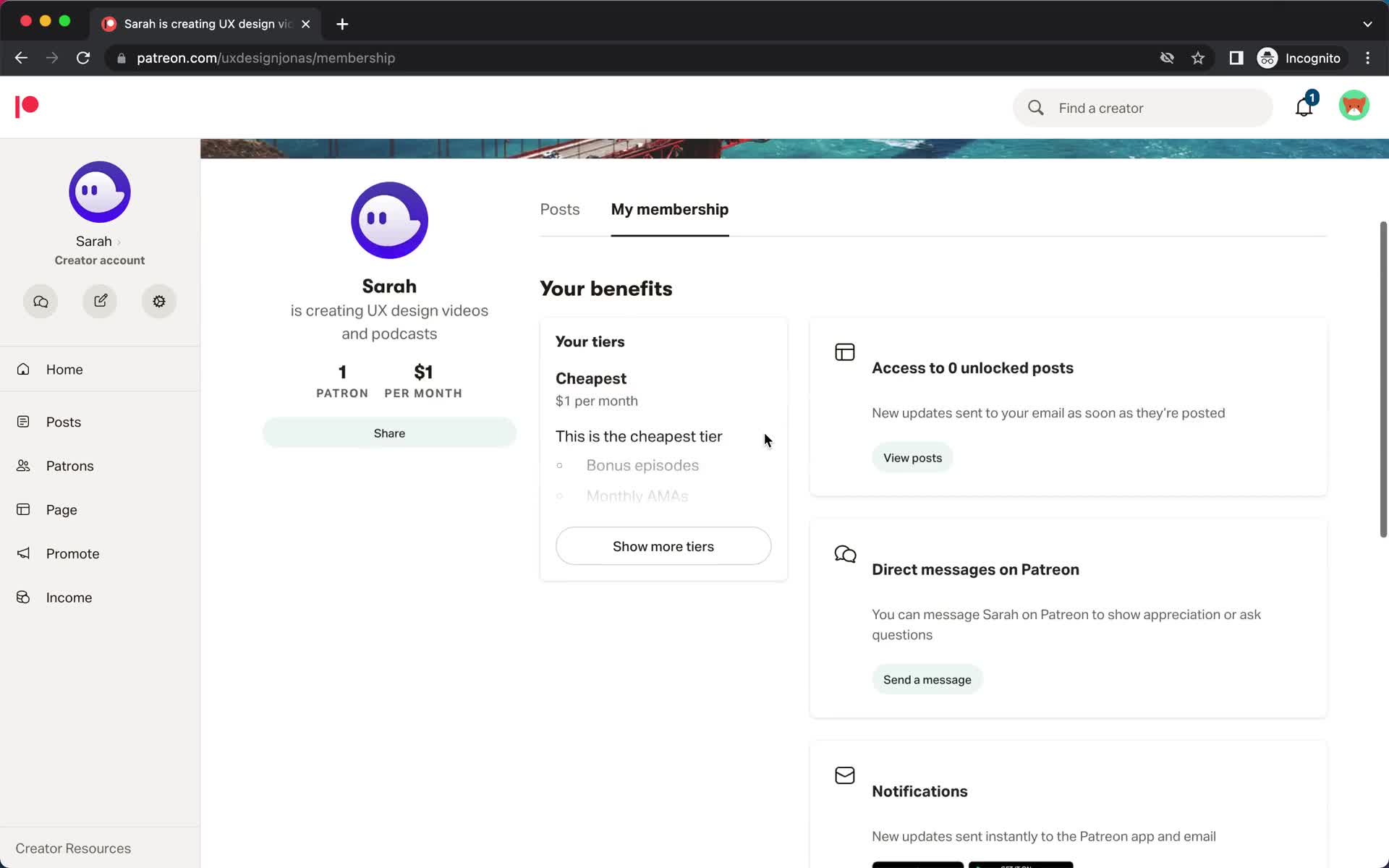1389x868 pixels.
Task: Expand Show more tiers button
Action: (663, 546)
